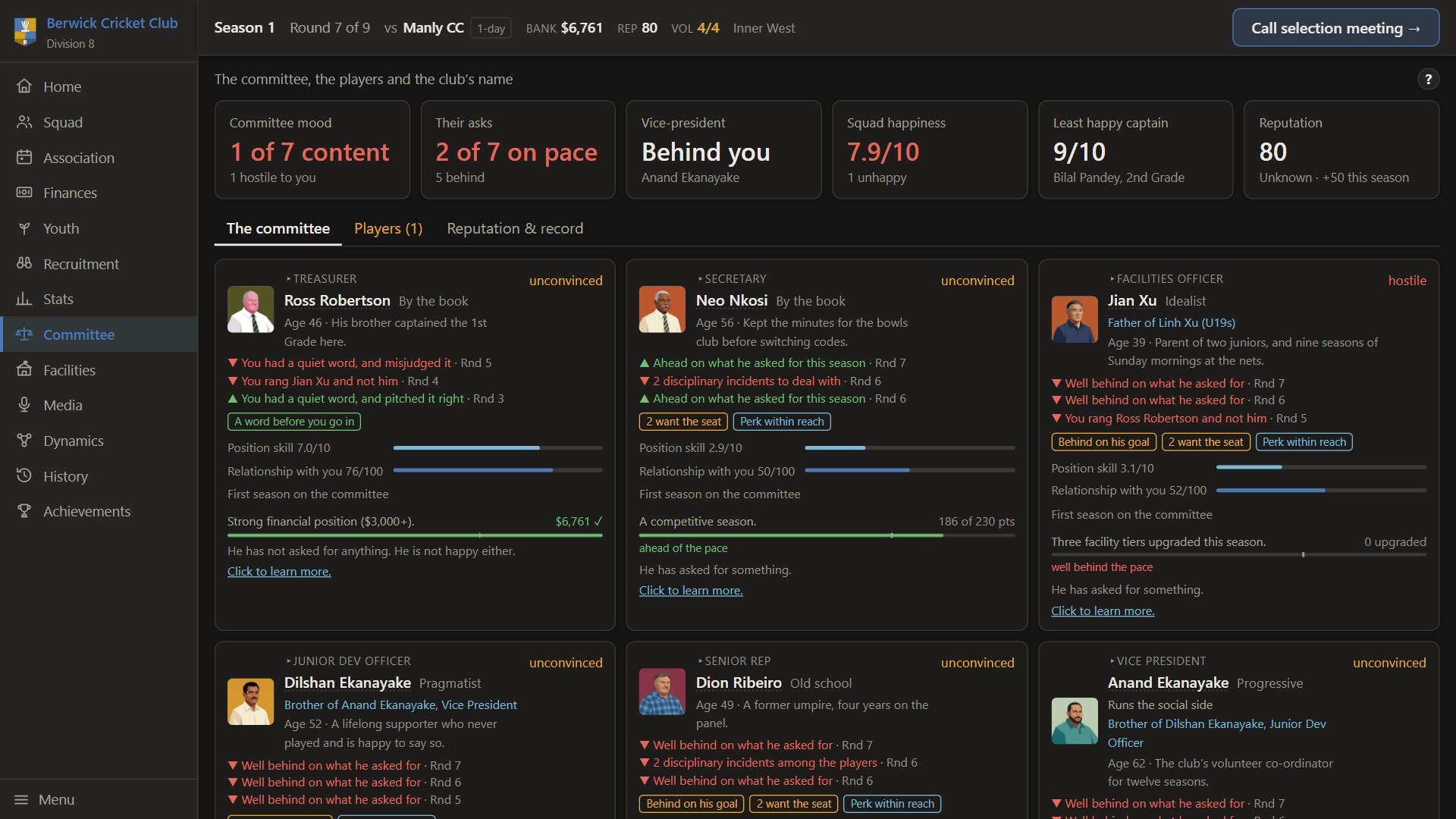Click learn more under Neo Nkosi

691,590
